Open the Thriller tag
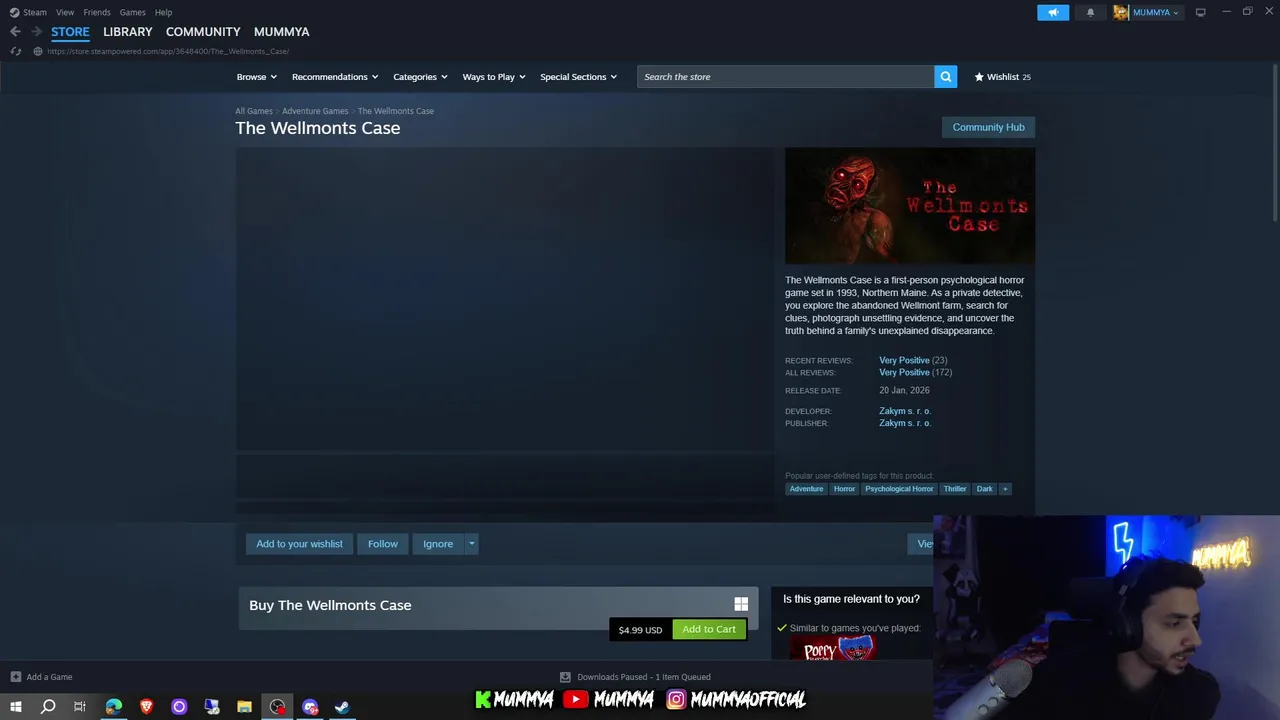 point(955,489)
